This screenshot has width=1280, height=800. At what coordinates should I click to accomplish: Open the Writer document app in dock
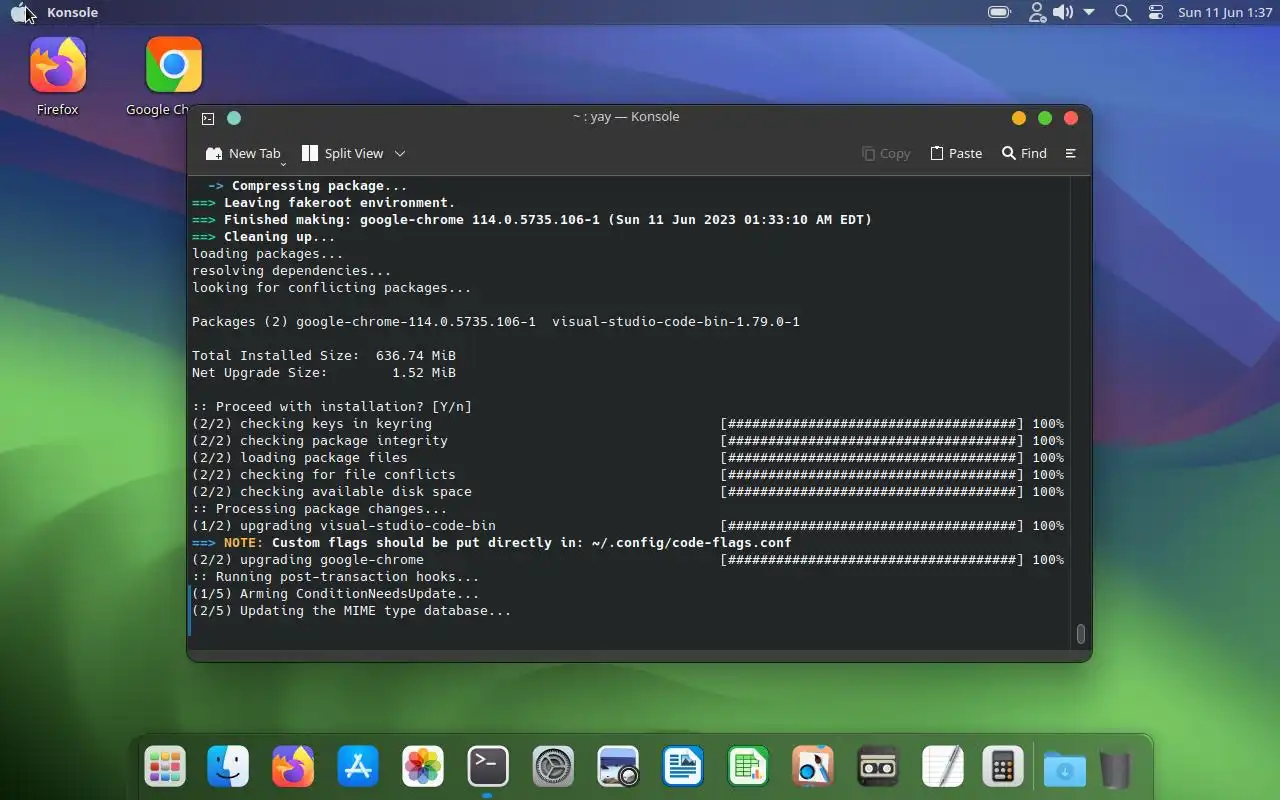tap(683, 768)
